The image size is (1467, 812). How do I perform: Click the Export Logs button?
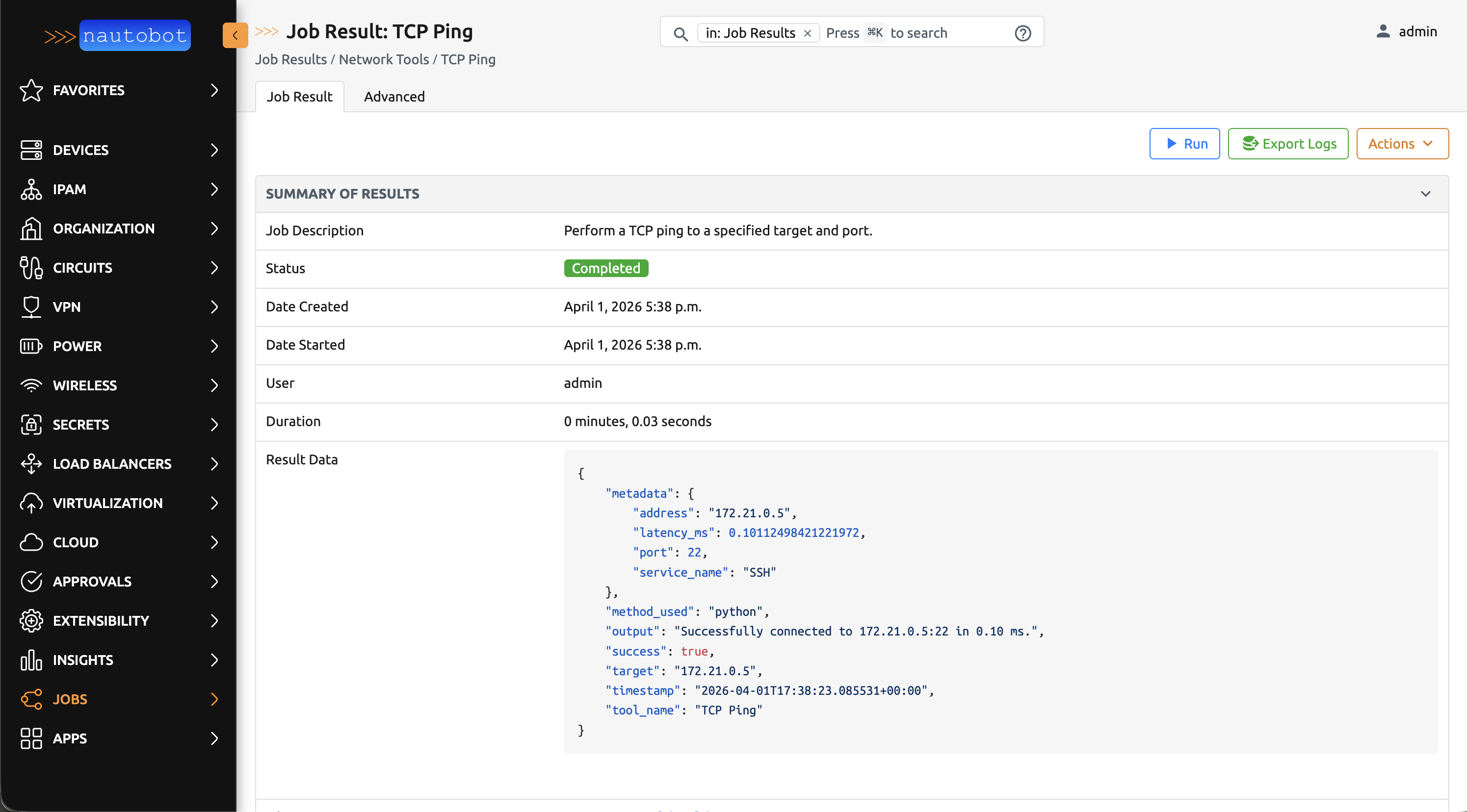1287,143
